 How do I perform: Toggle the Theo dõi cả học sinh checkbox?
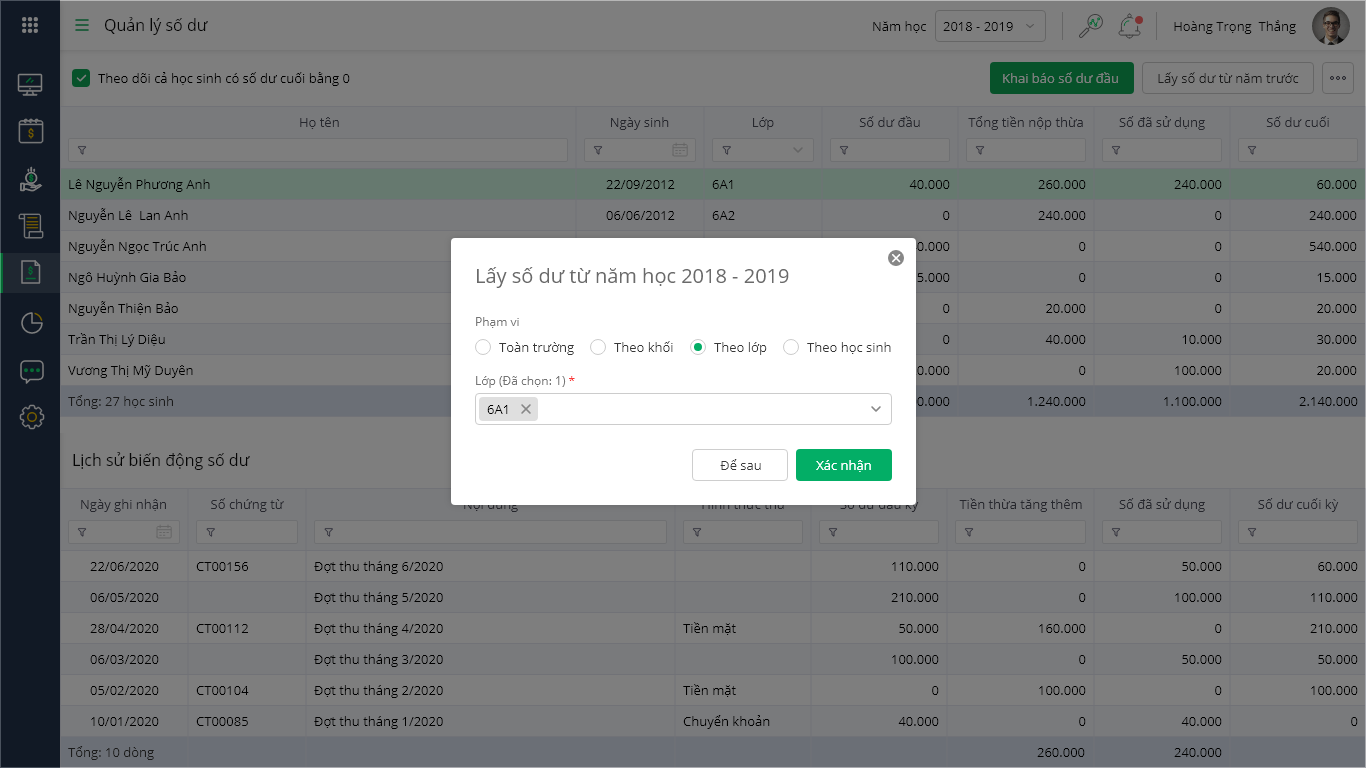[x=81, y=78]
